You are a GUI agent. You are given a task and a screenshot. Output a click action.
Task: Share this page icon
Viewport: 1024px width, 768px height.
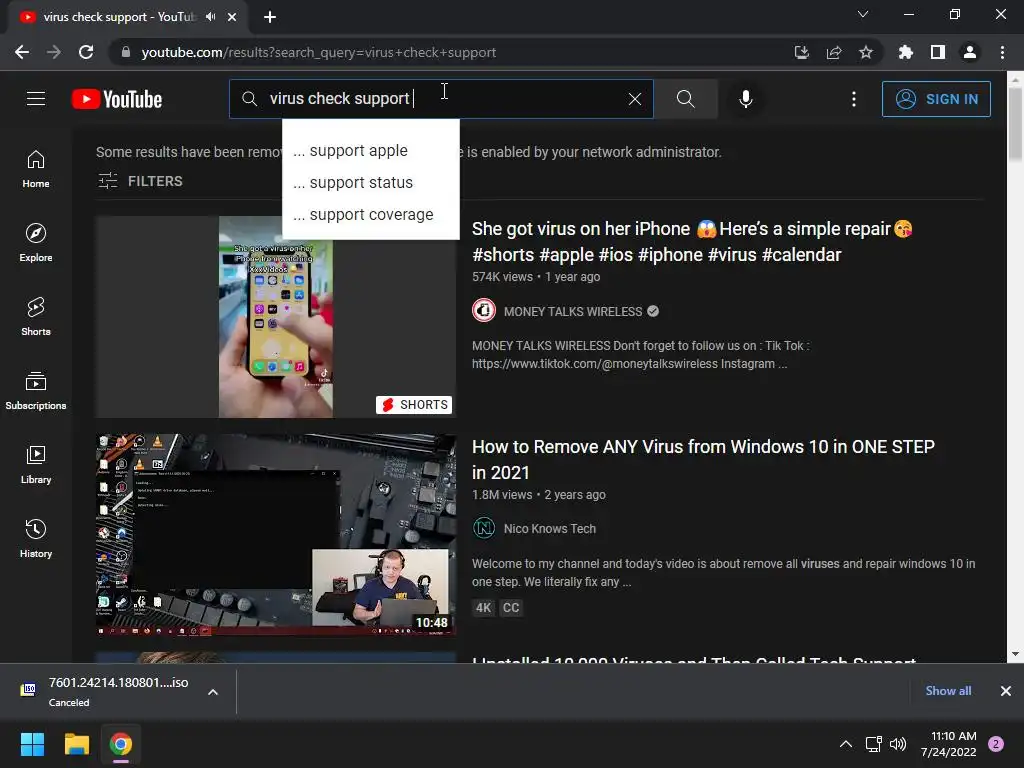834,52
